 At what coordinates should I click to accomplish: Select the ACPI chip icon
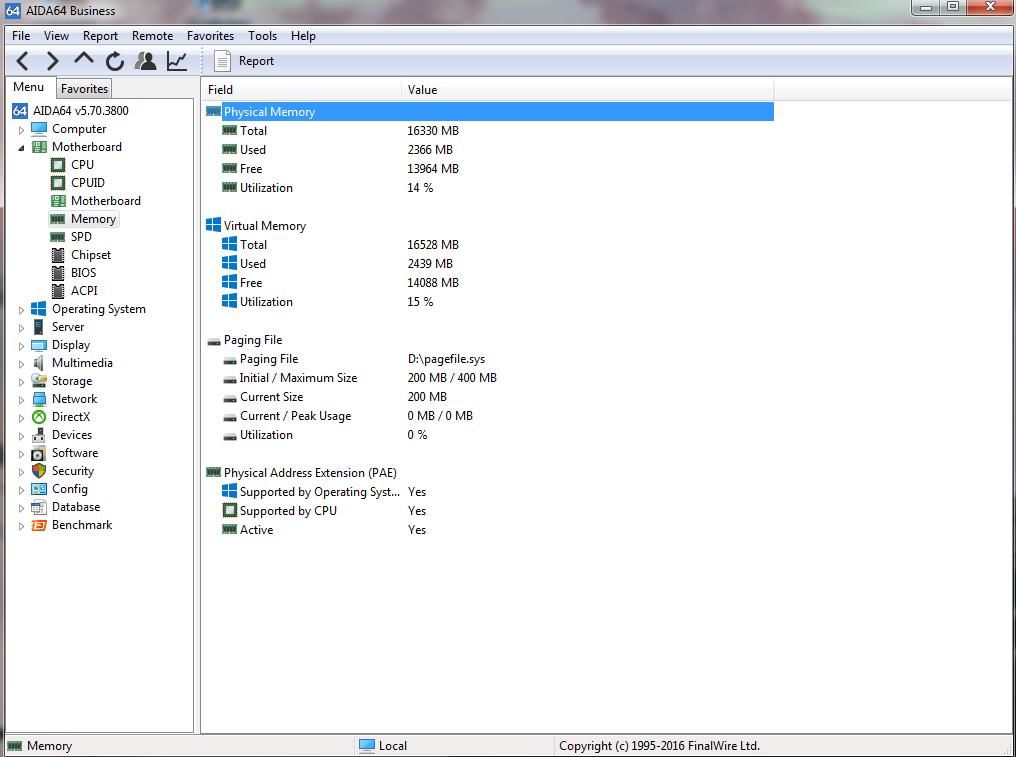(58, 291)
